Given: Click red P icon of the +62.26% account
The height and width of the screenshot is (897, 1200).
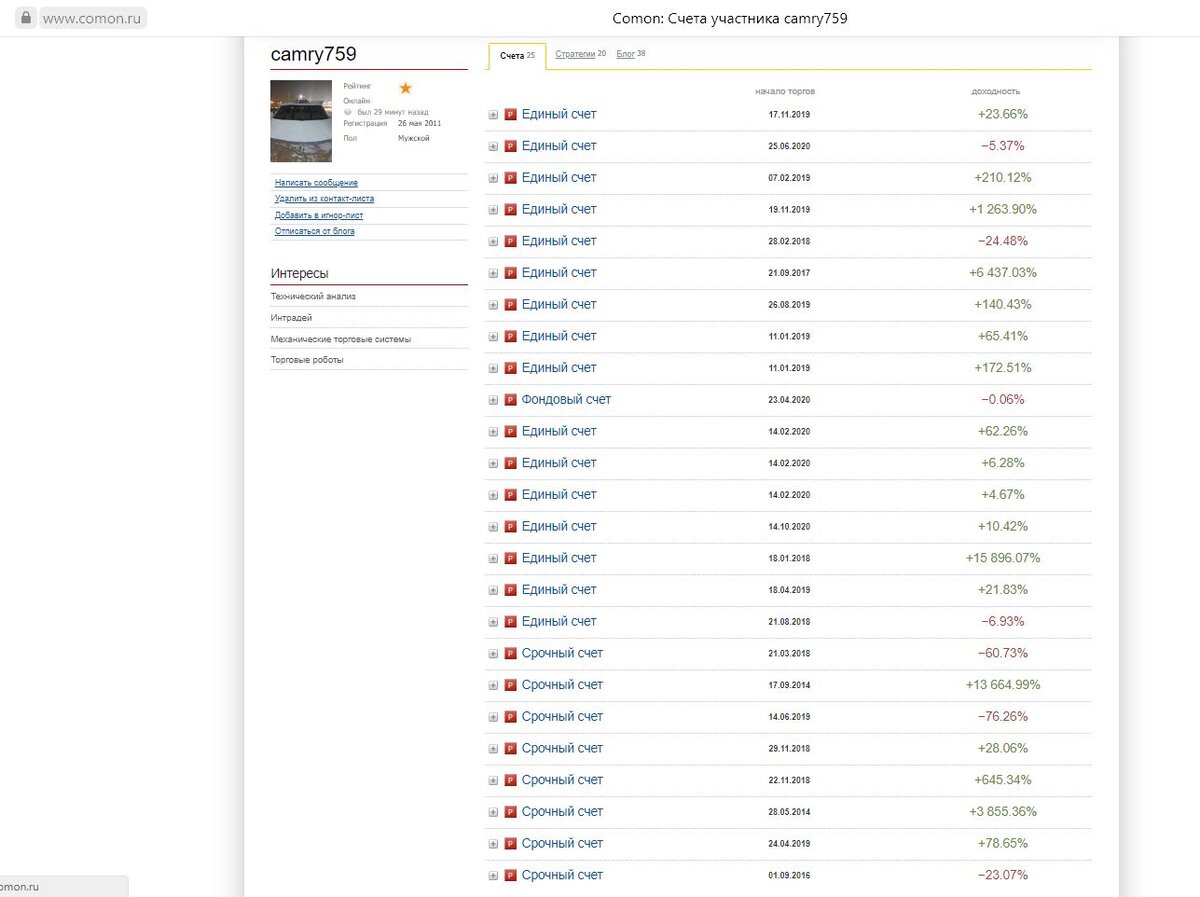Looking at the screenshot, I should coord(510,432).
